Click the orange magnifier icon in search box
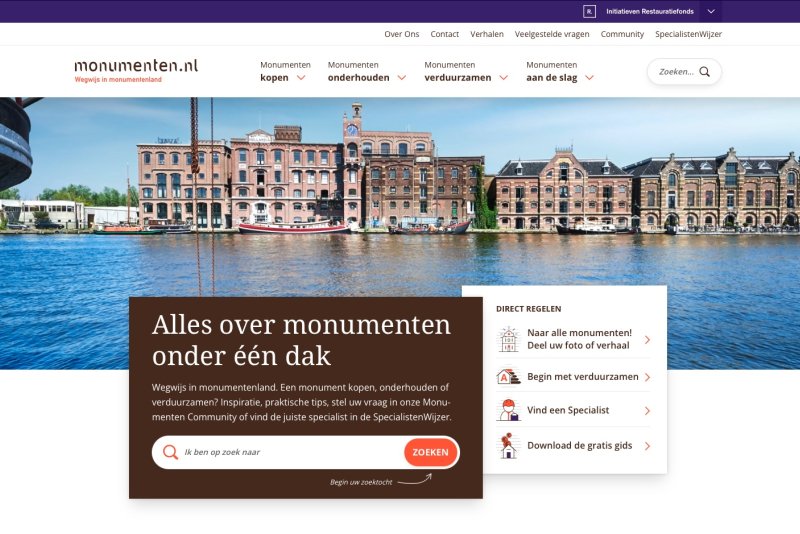 (x=170, y=452)
